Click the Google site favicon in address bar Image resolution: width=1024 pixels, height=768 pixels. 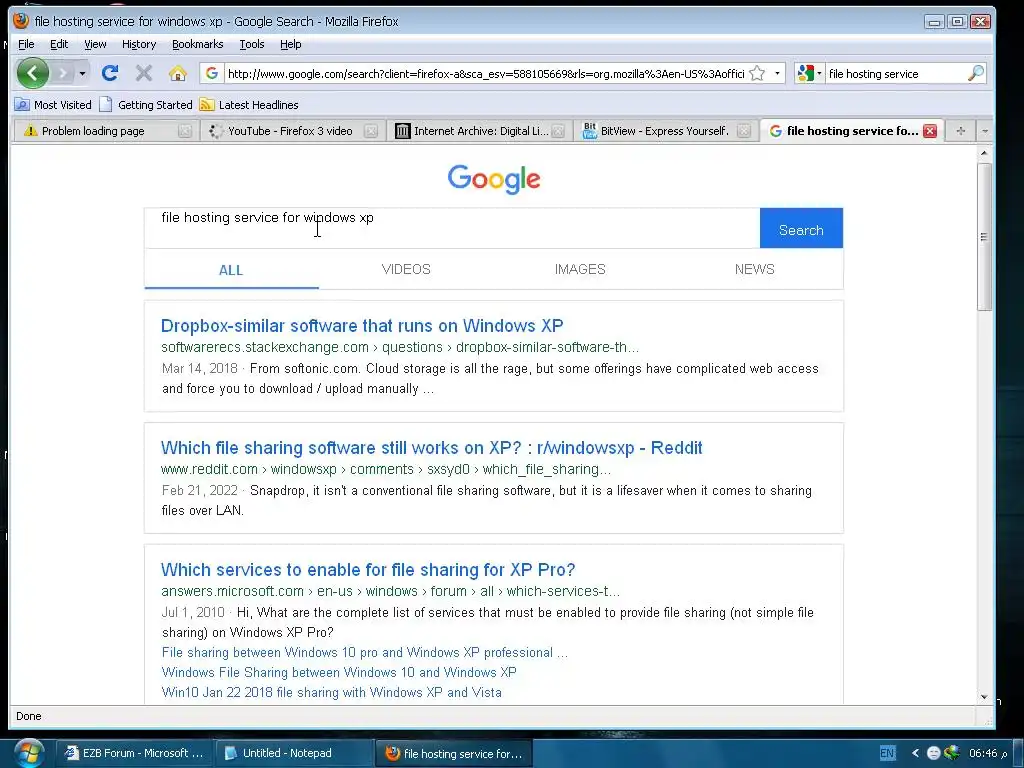click(212, 73)
